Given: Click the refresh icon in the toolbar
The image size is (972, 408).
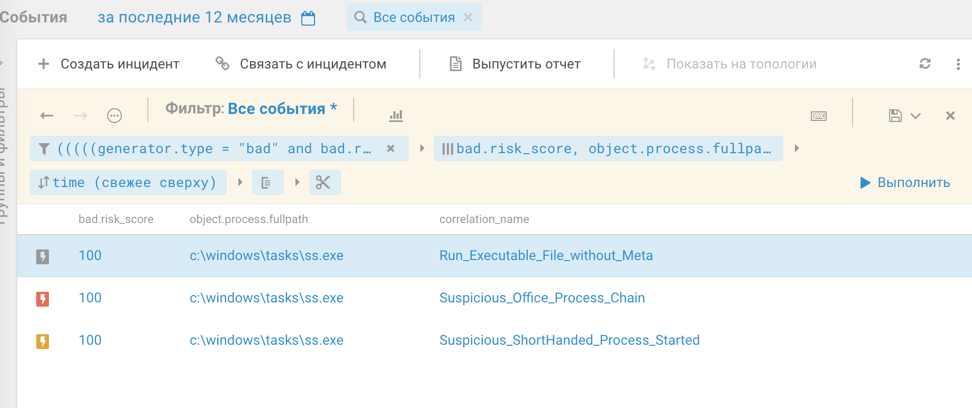Looking at the screenshot, I should pyautogui.click(x=925, y=64).
